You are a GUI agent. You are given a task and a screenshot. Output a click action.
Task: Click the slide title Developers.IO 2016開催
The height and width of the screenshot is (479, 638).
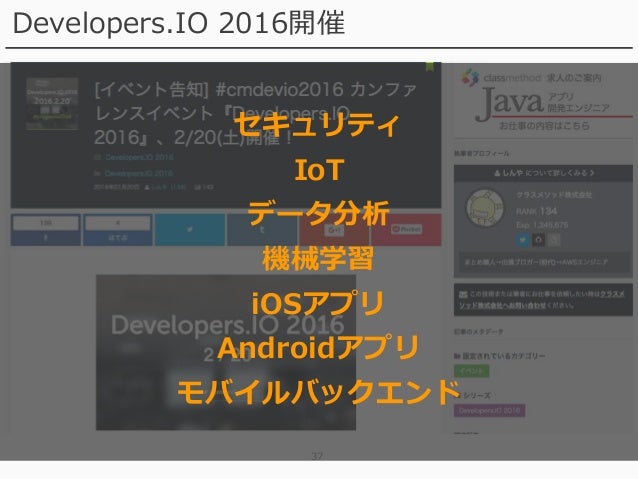point(179,23)
